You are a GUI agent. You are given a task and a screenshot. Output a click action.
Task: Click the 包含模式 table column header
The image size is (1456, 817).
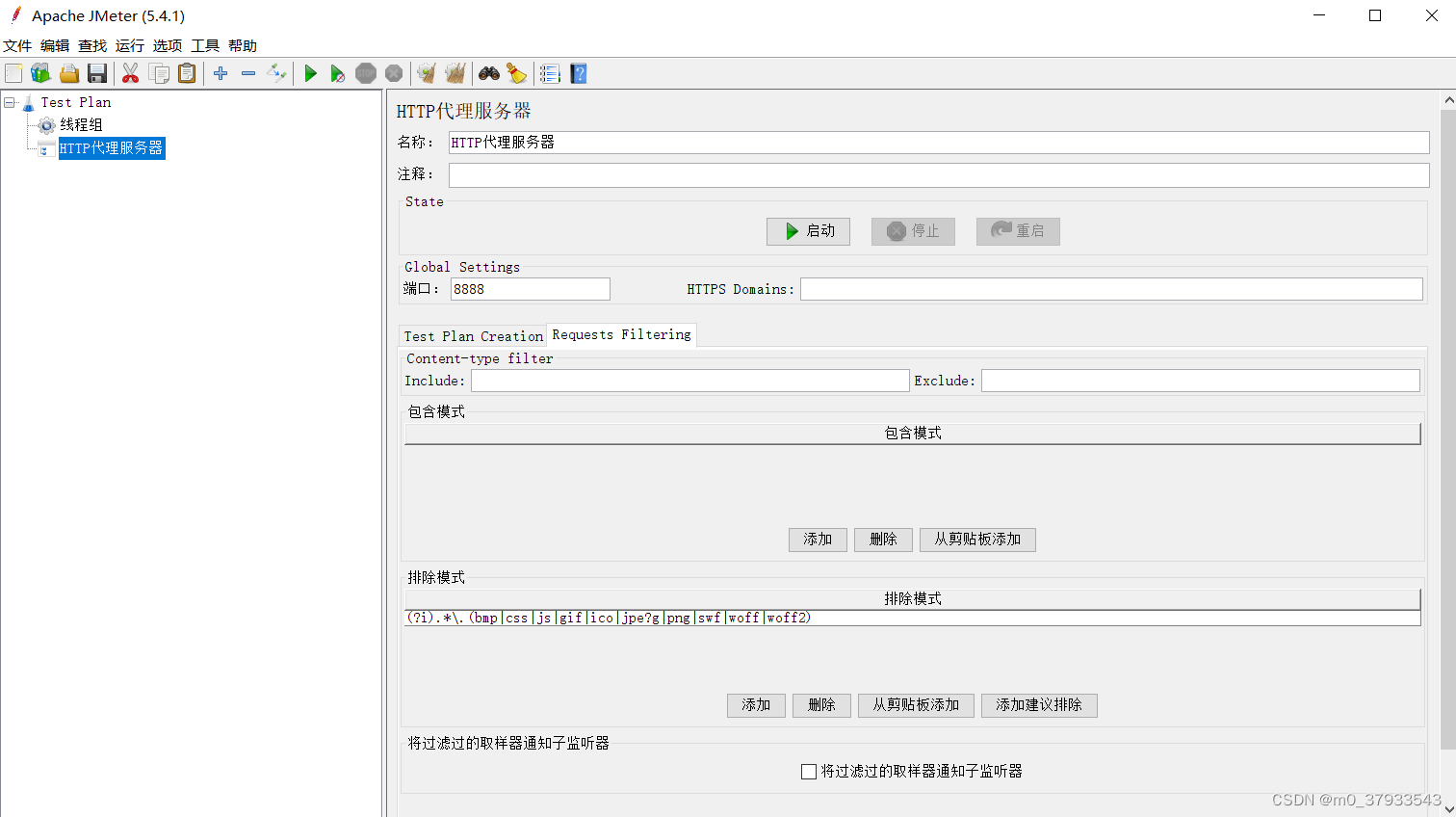pyautogui.click(x=913, y=434)
